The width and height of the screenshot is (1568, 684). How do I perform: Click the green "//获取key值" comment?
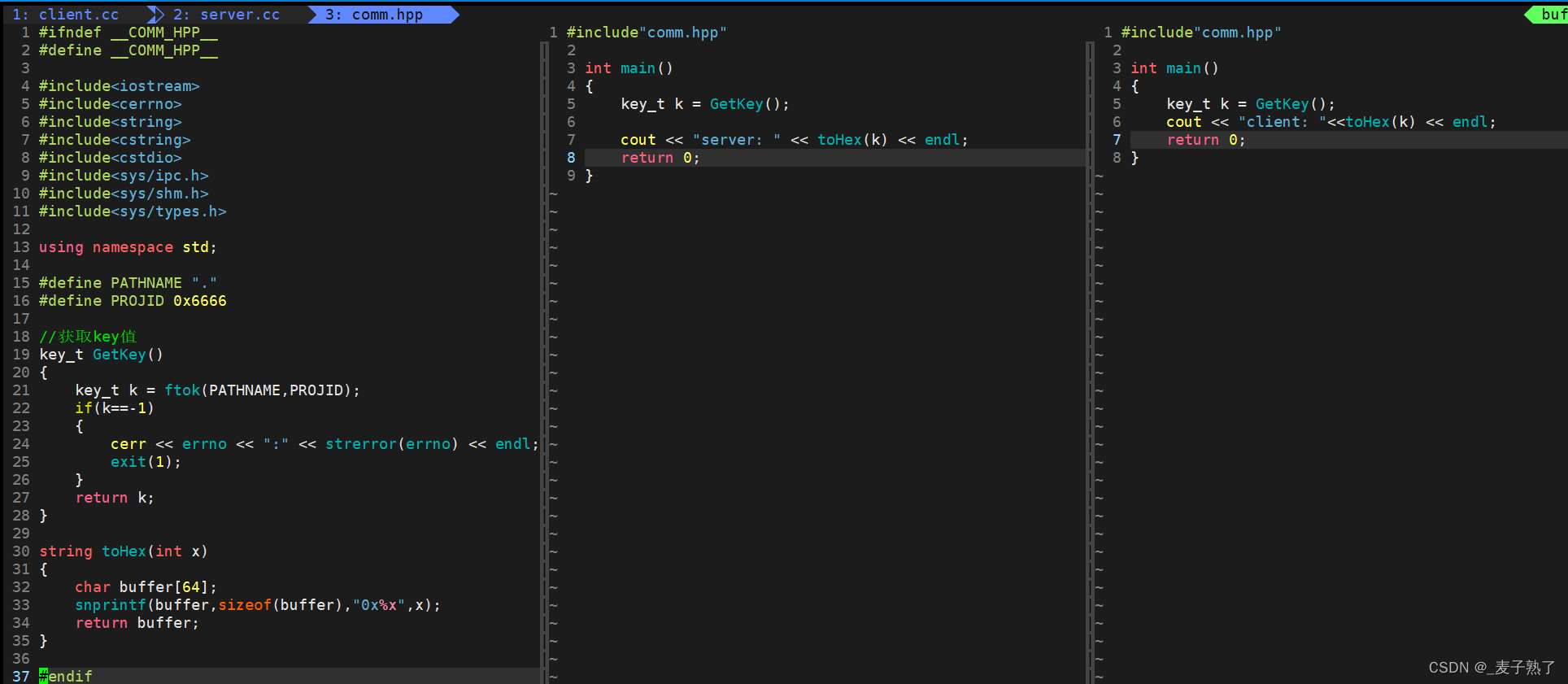pyautogui.click(x=88, y=337)
